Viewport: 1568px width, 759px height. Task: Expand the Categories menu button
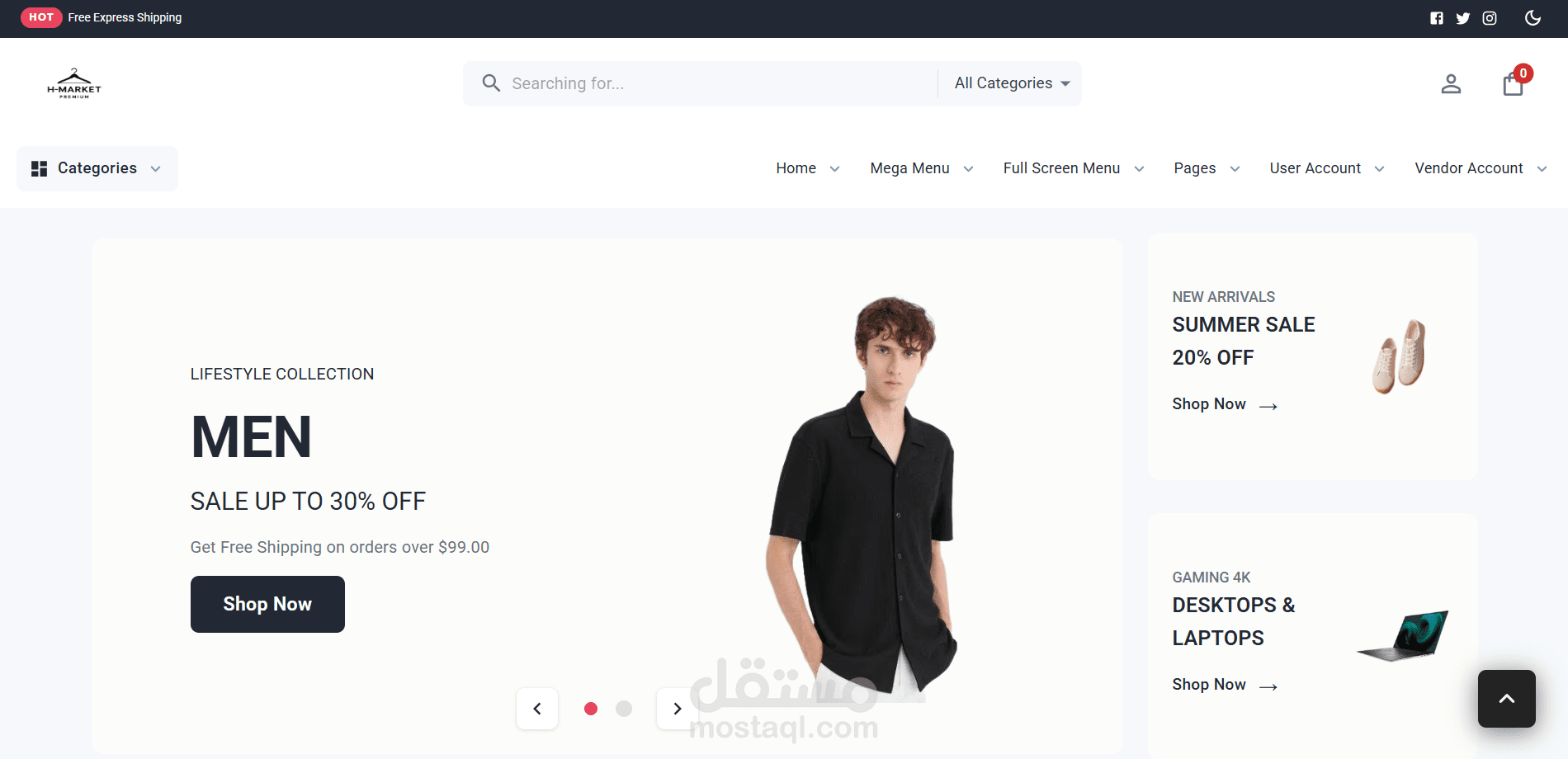[97, 168]
